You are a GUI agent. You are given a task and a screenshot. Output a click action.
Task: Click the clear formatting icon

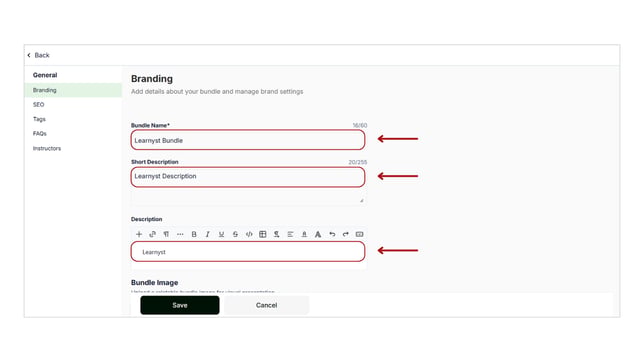coord(276,234)
